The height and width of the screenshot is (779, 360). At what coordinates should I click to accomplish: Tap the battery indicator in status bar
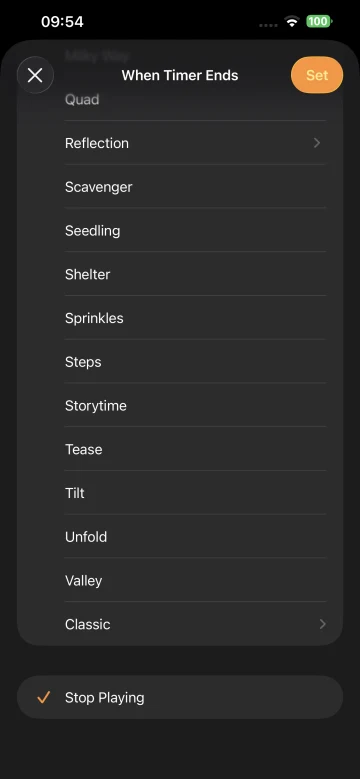(x=319, y=21)
